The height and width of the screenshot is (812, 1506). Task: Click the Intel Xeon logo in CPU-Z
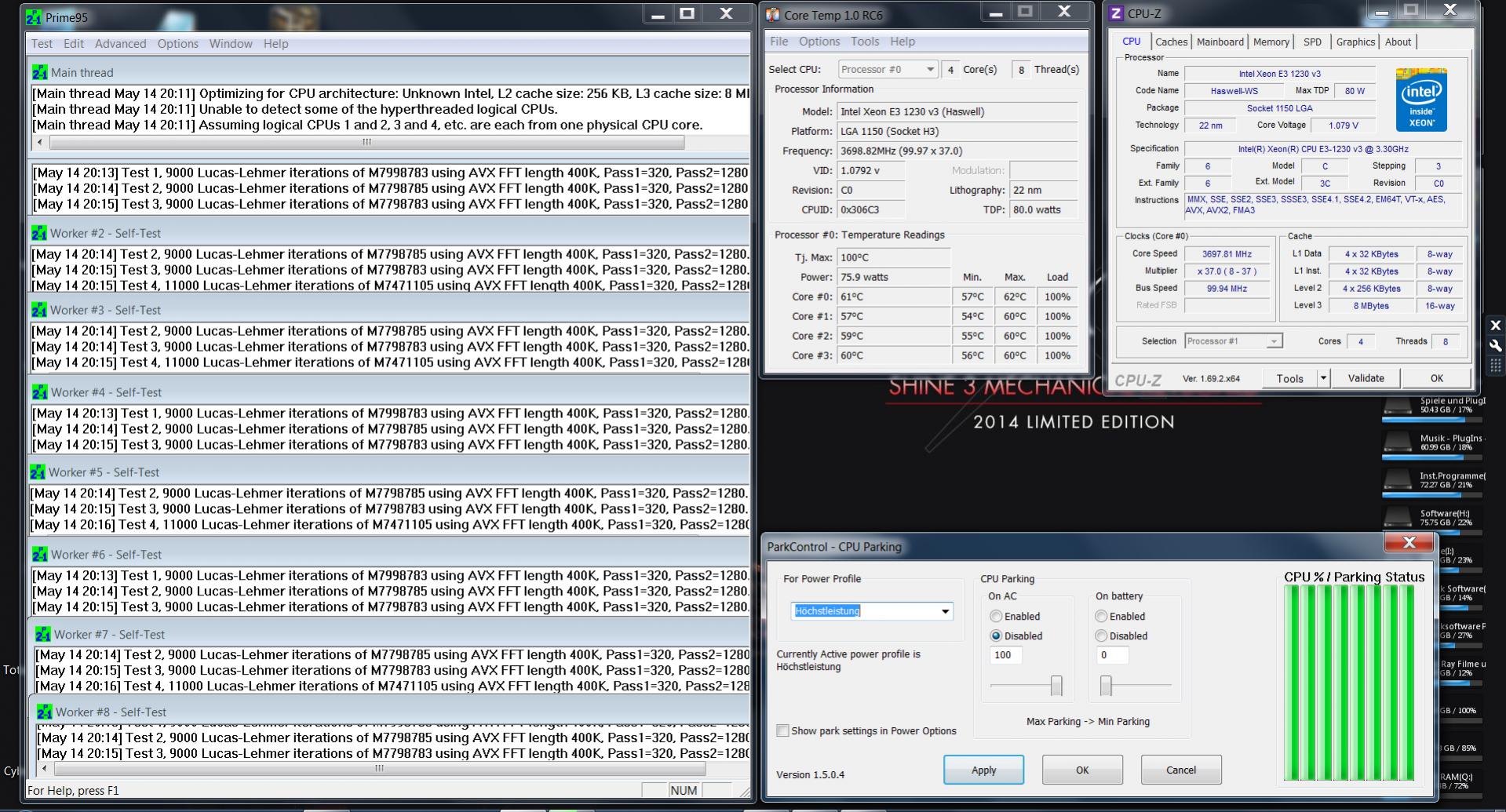click(x=1421, y=100)
